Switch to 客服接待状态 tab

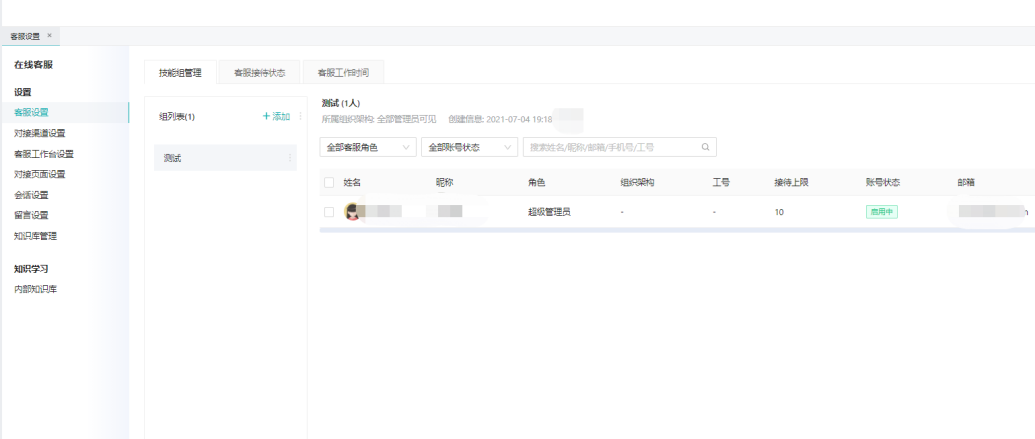(x=259, y=73)
